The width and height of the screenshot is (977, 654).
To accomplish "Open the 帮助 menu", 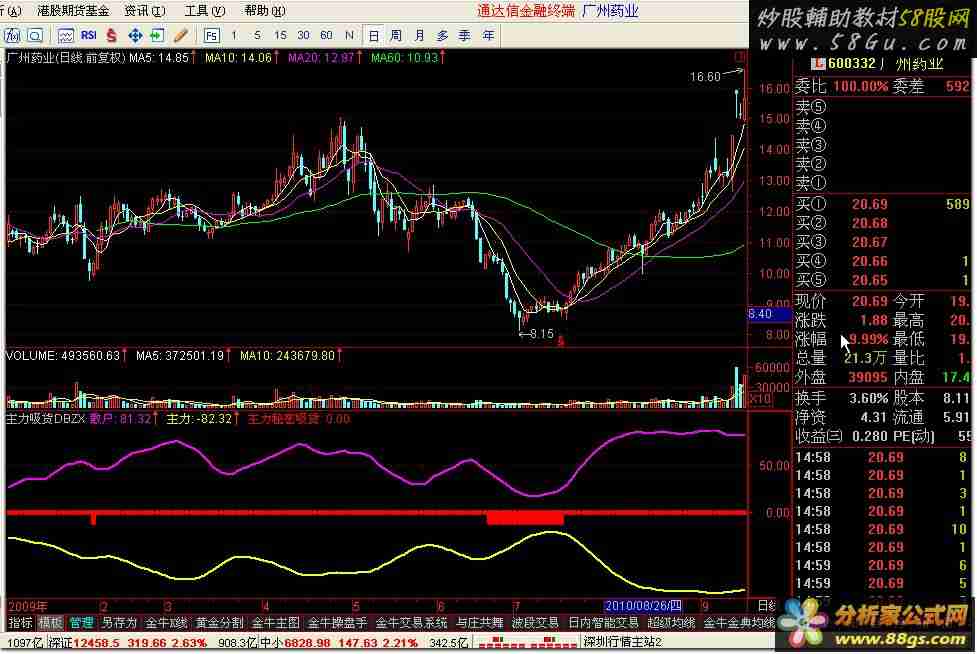I will [x=265, y=11].
